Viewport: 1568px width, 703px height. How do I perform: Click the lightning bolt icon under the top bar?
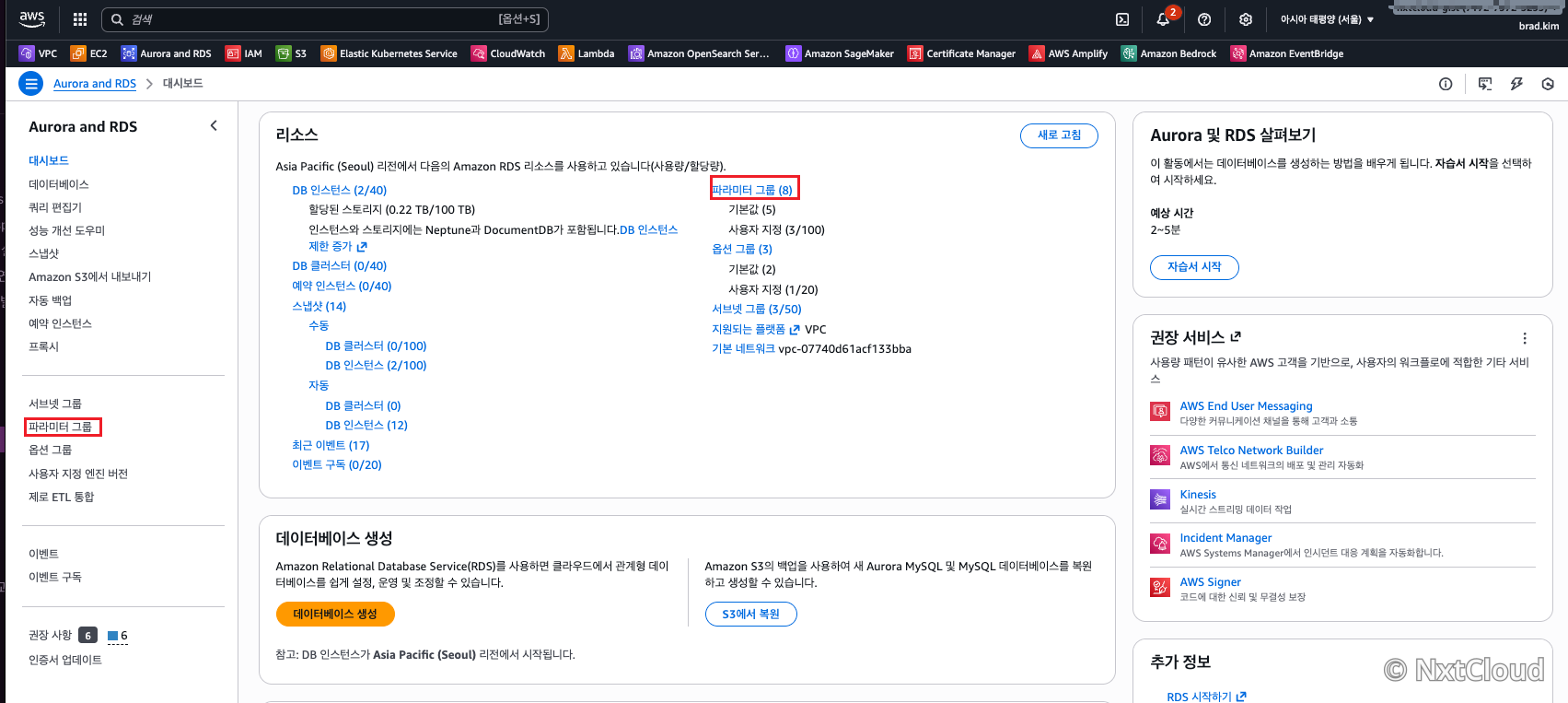(1516, 84)
